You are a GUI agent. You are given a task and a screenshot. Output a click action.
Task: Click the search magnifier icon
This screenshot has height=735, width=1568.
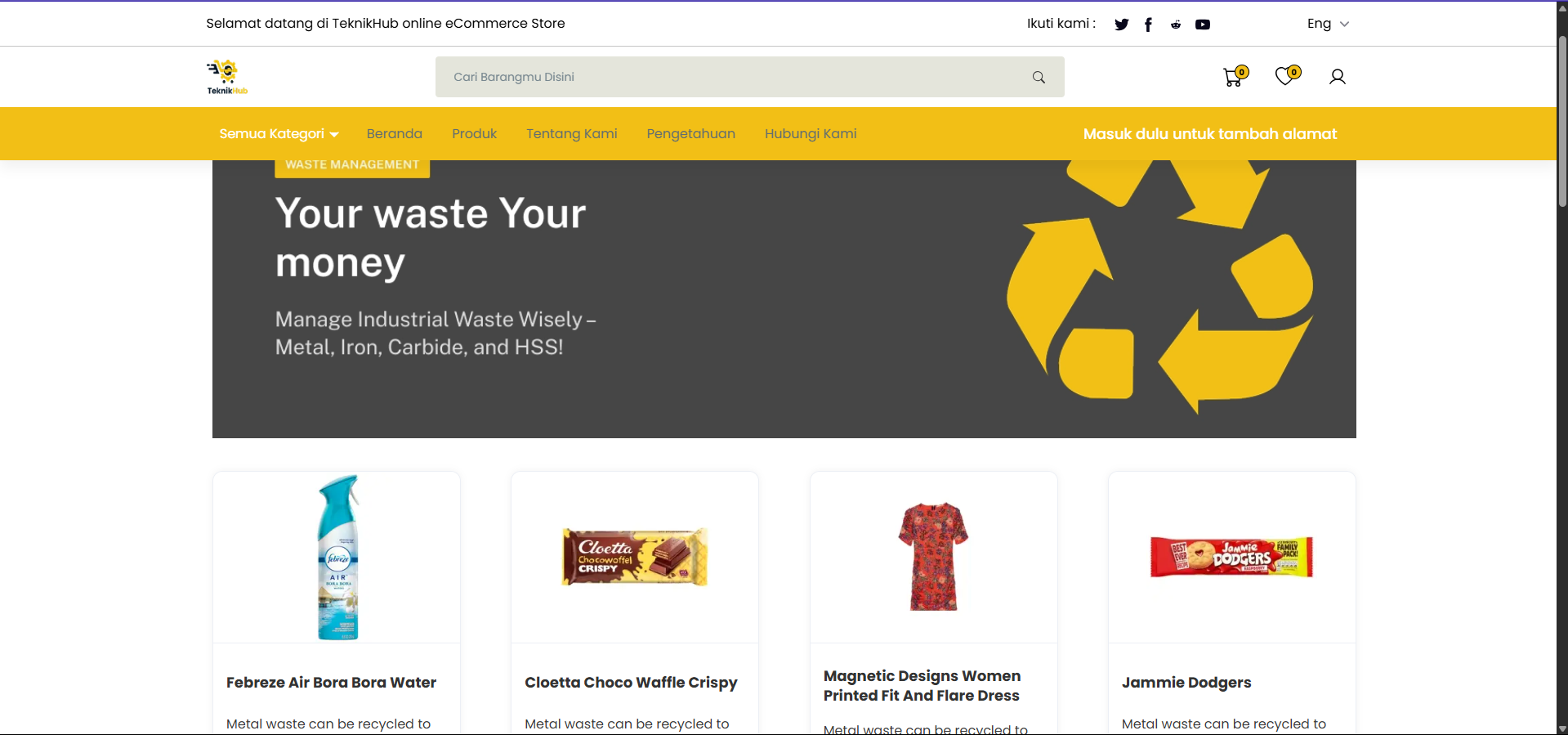click(x=1039, y=77)
